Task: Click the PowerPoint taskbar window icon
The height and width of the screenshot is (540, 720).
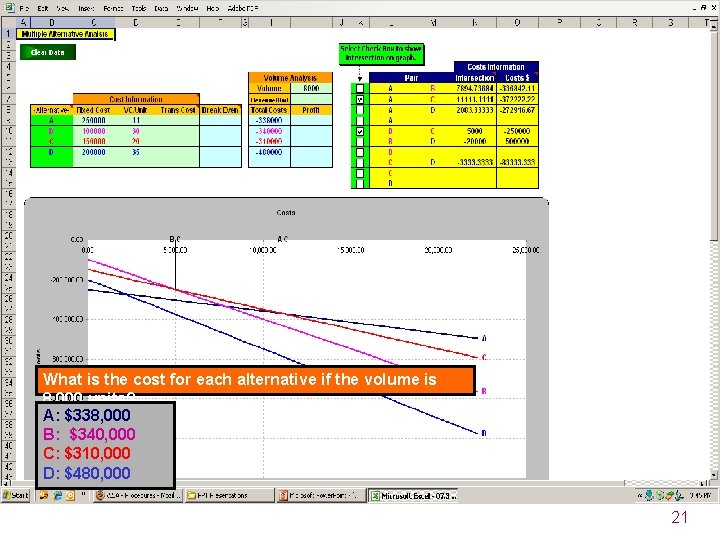Action: tap(283, 495)
